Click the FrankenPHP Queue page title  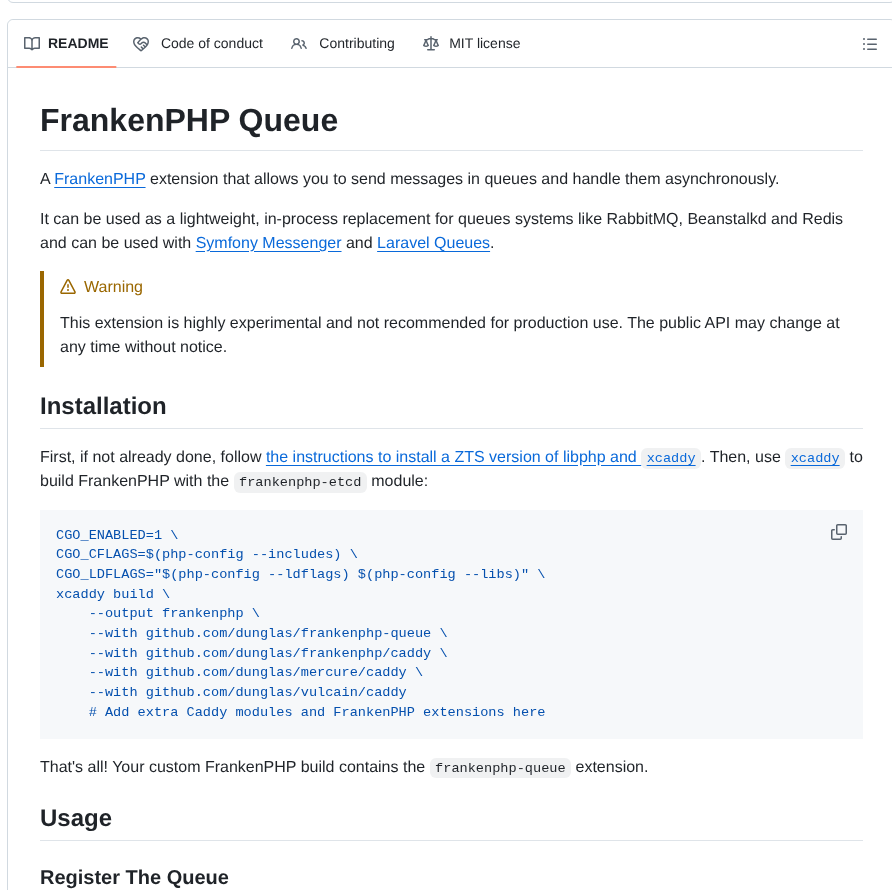(188, 120)
